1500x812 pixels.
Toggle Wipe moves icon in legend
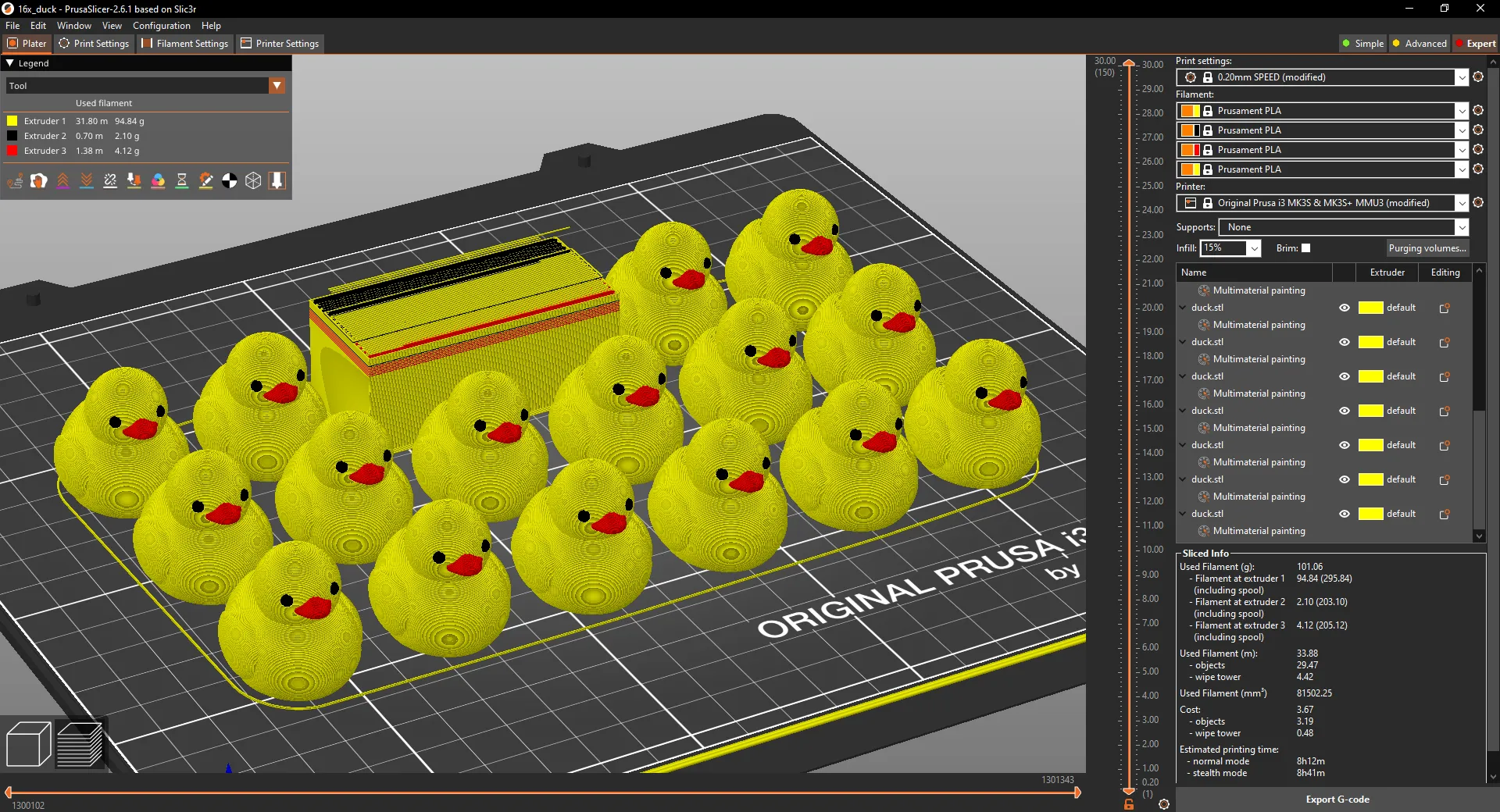(38, 181)
